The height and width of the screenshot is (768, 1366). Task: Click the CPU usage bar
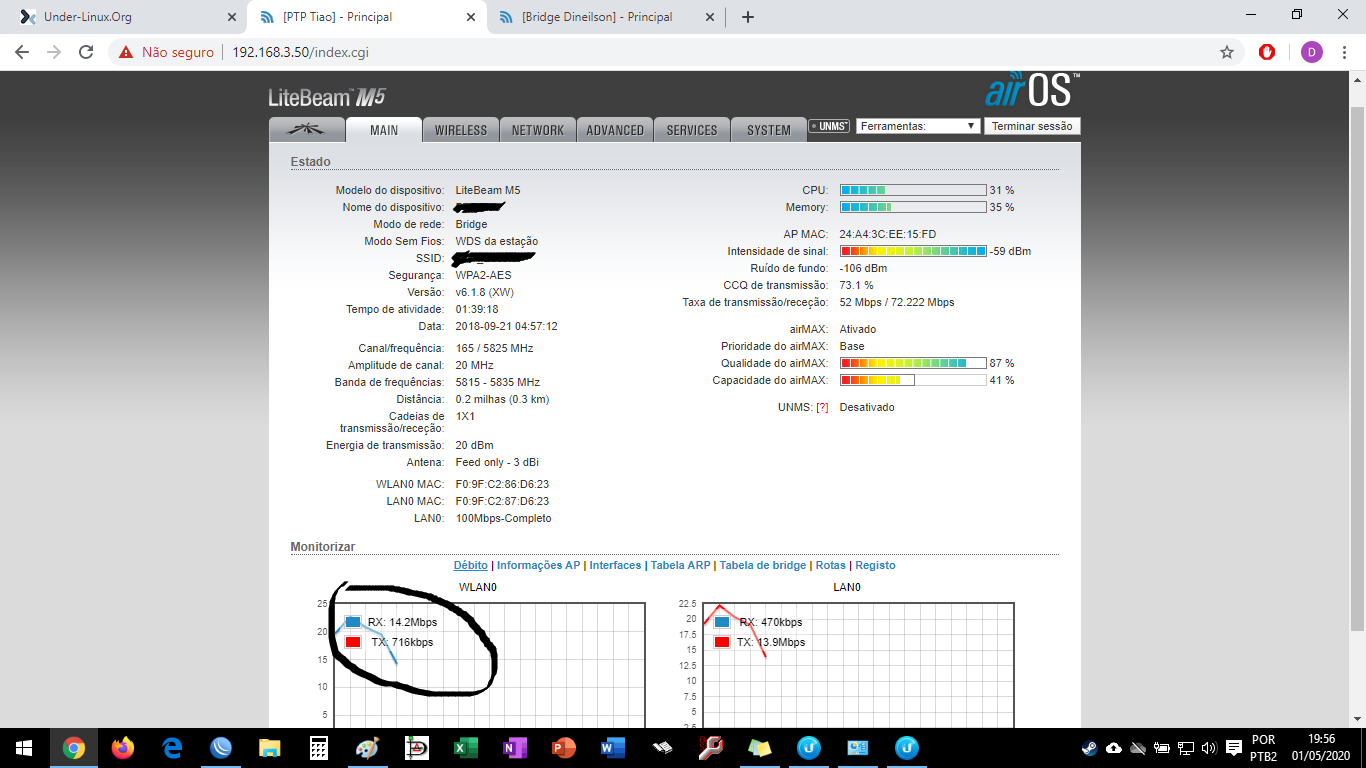pos(913,190)
